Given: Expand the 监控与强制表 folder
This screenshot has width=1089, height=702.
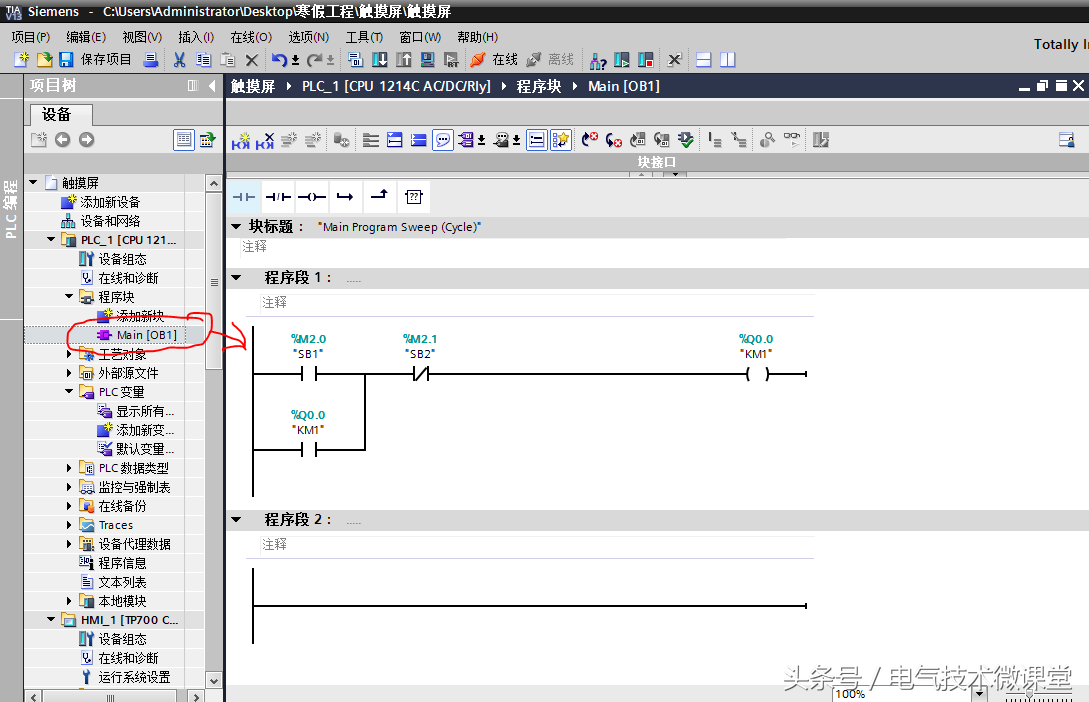Looking at the screenshot, I should coord(69,487).
